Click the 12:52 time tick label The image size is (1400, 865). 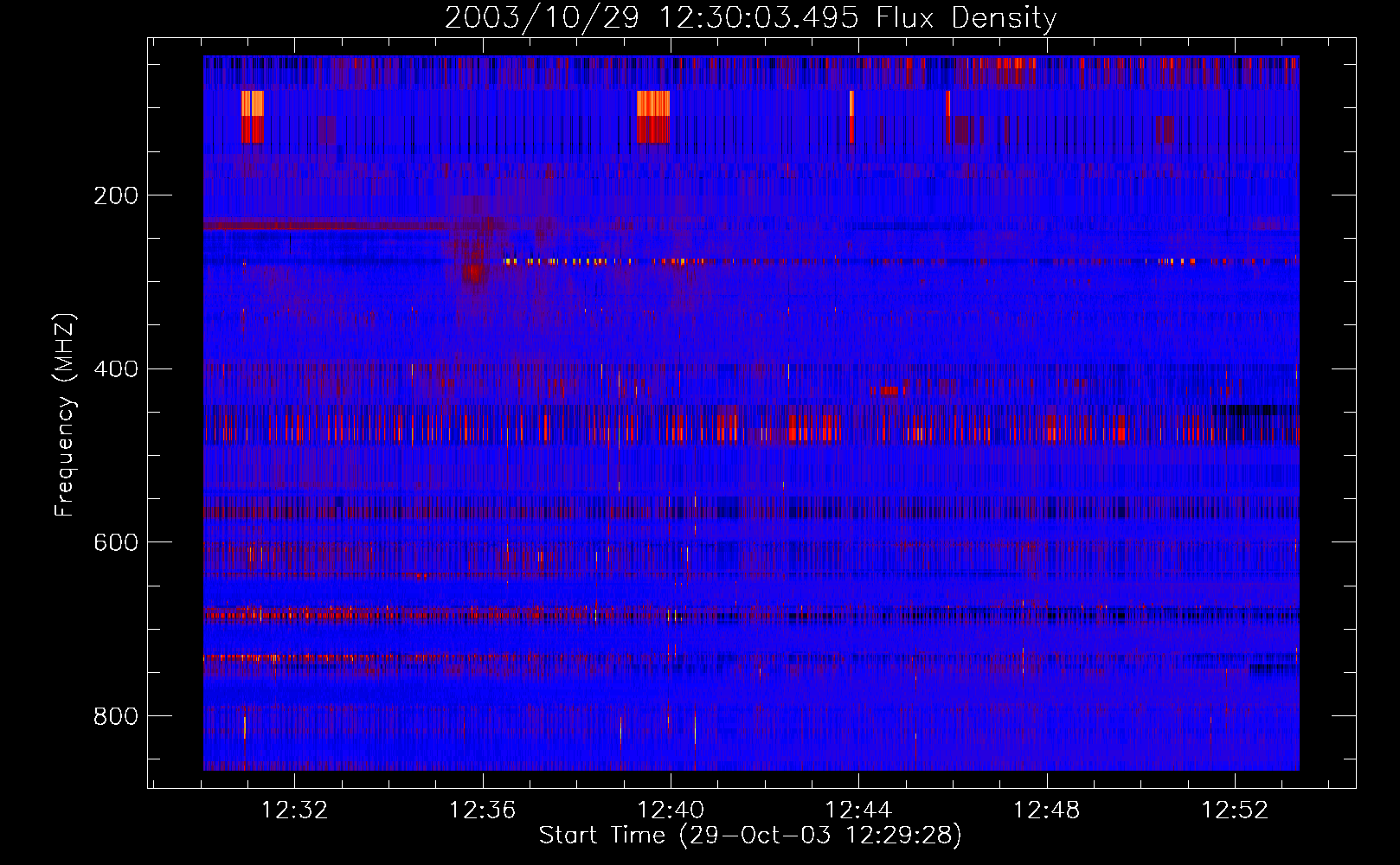pyautogui.click(x=1235, y=810)
